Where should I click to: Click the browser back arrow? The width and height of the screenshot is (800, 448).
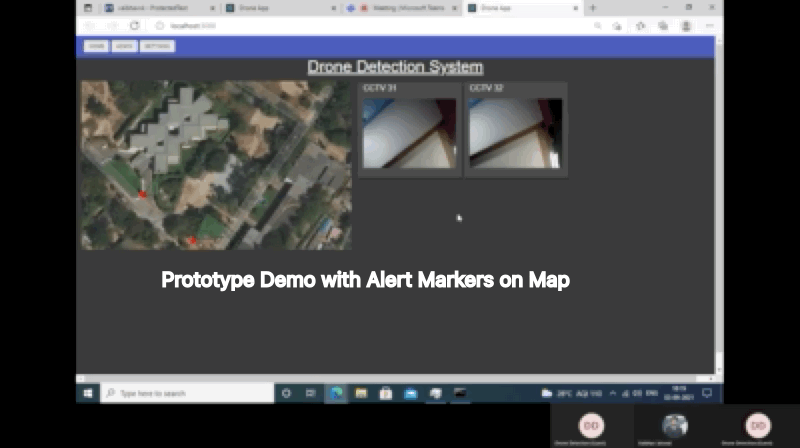click(x=89, y=26)
